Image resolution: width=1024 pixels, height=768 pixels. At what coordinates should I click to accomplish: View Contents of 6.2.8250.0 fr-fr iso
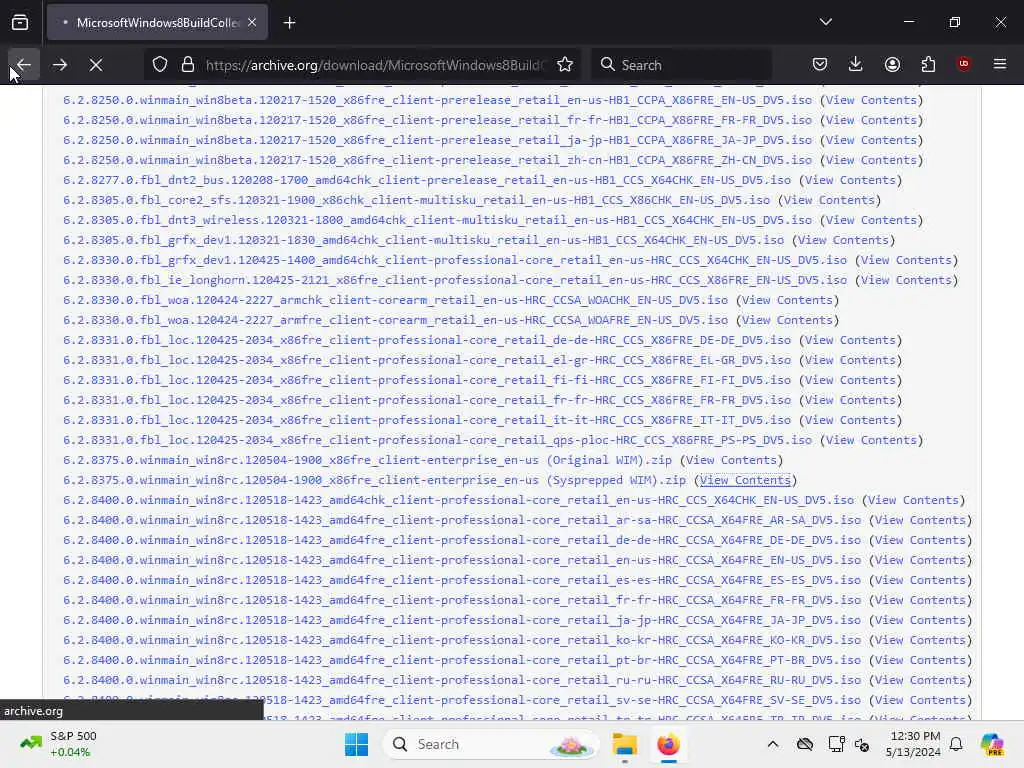tap(871, 120)
